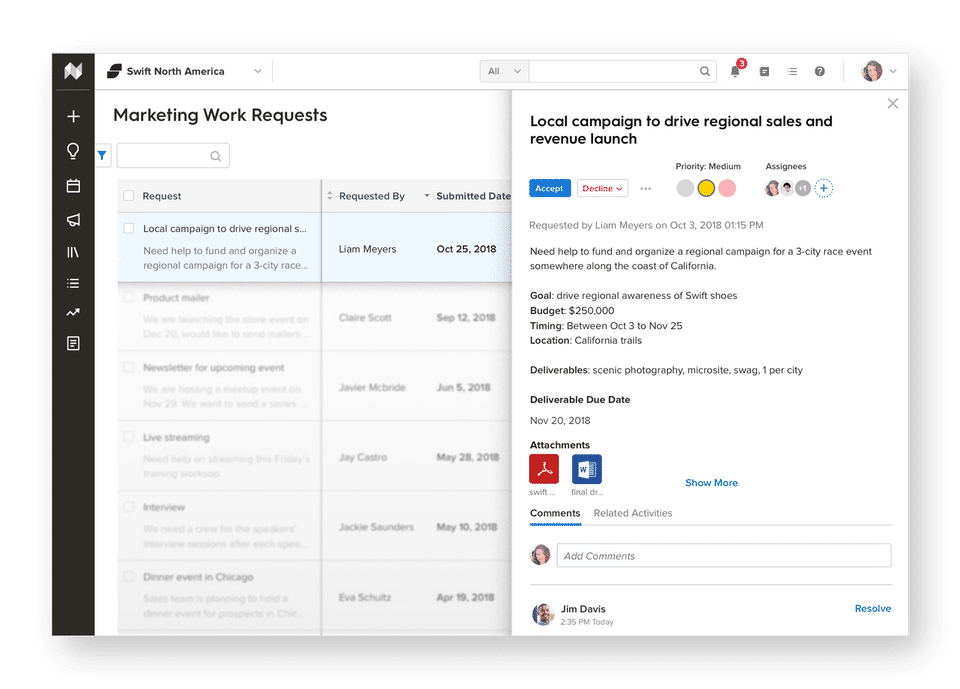This screenshot has height=689, width=960.
Task: Check the Live streaming checkbox
Action: (x=129, y=437)
